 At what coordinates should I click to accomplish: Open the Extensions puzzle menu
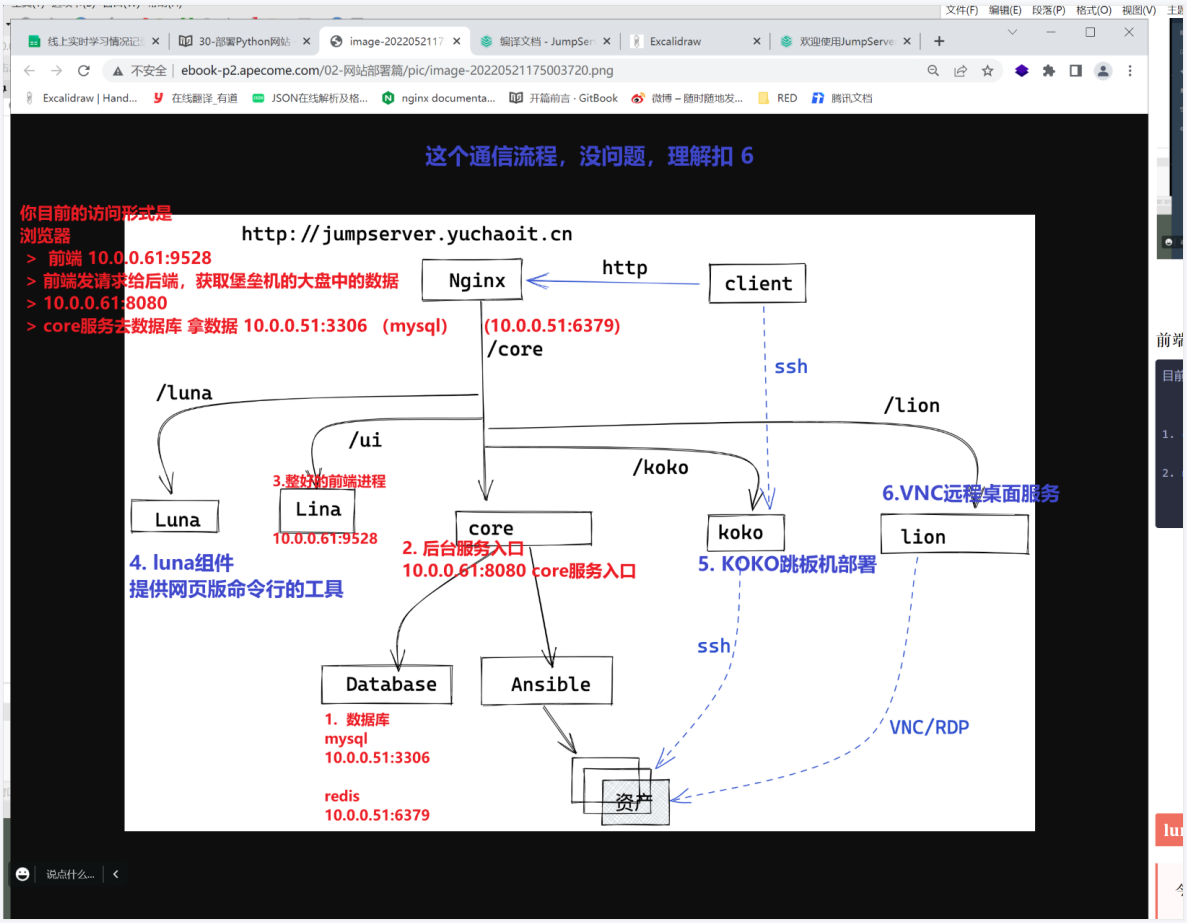(x=1048, y=70)
